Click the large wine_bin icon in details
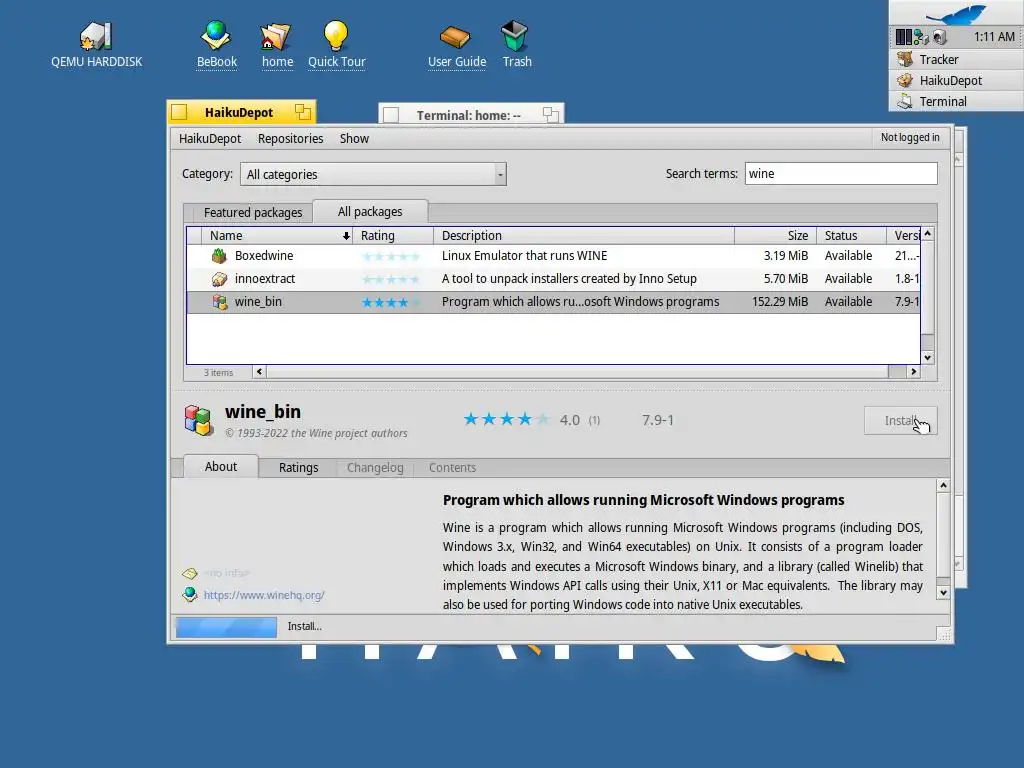 [198, 420]
